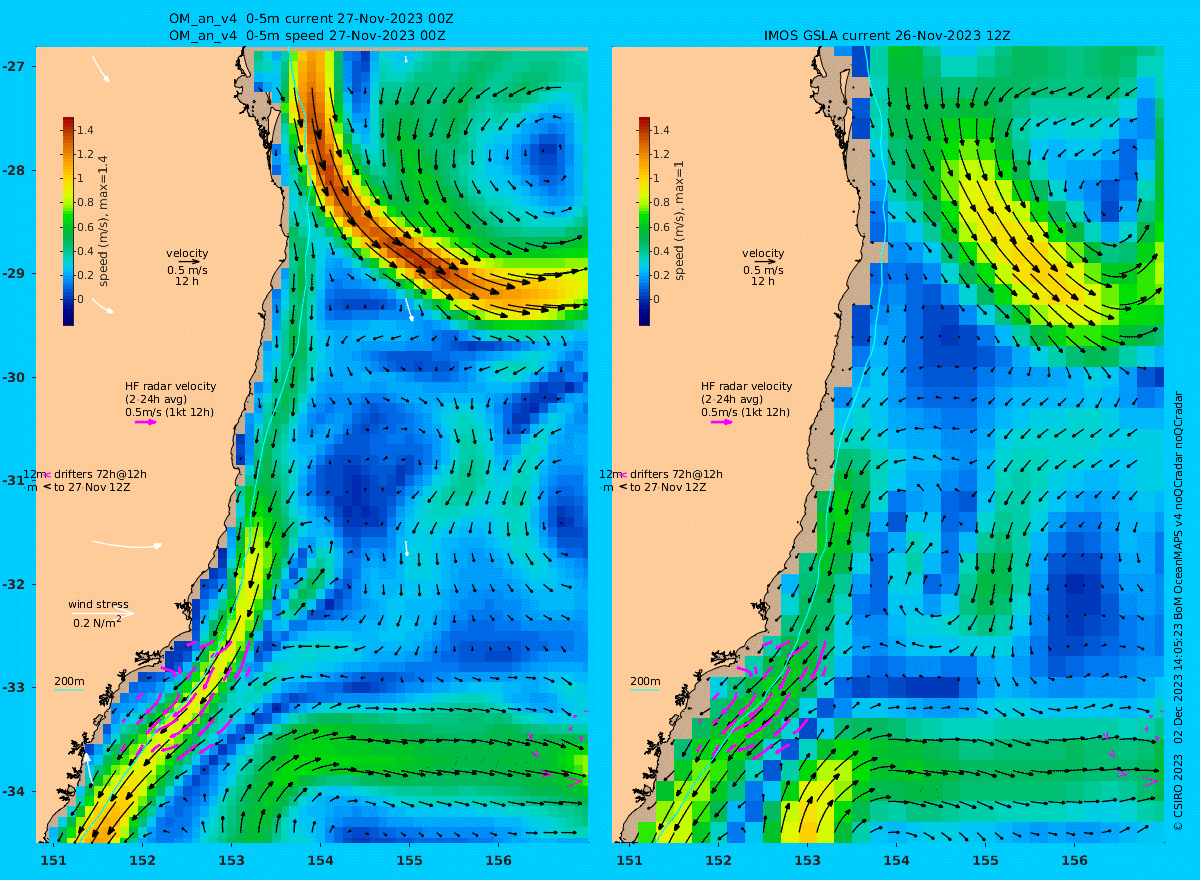Click the "200m" label on left map
1200x880 pixels.
[x=69, y=682]
